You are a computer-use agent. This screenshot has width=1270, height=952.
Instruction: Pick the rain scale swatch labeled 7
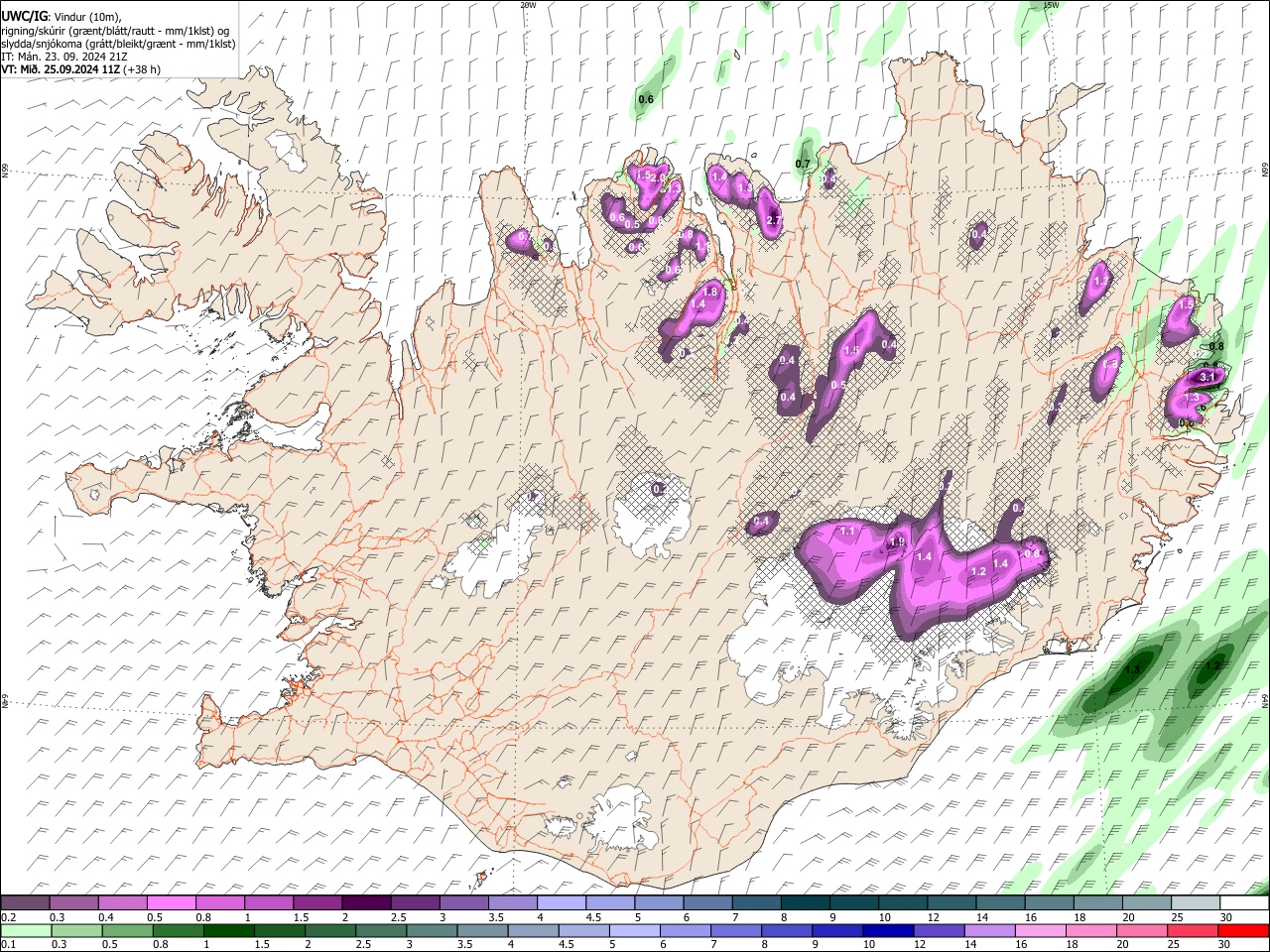[734, 930]
